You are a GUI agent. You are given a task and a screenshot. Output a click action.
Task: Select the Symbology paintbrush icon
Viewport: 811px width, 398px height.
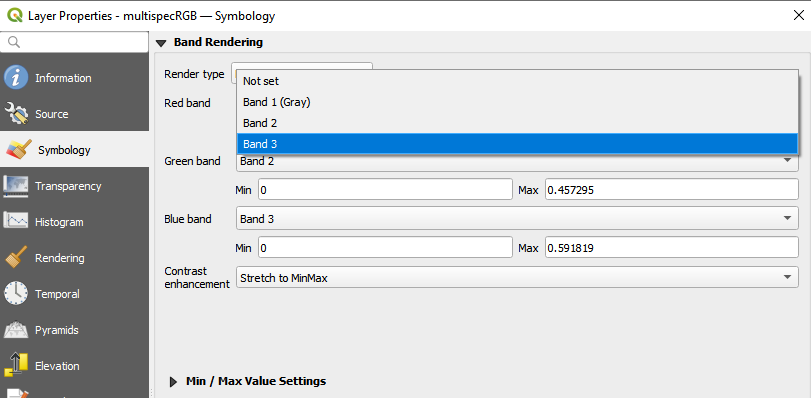pyautogui.click(x=19, y=150)
